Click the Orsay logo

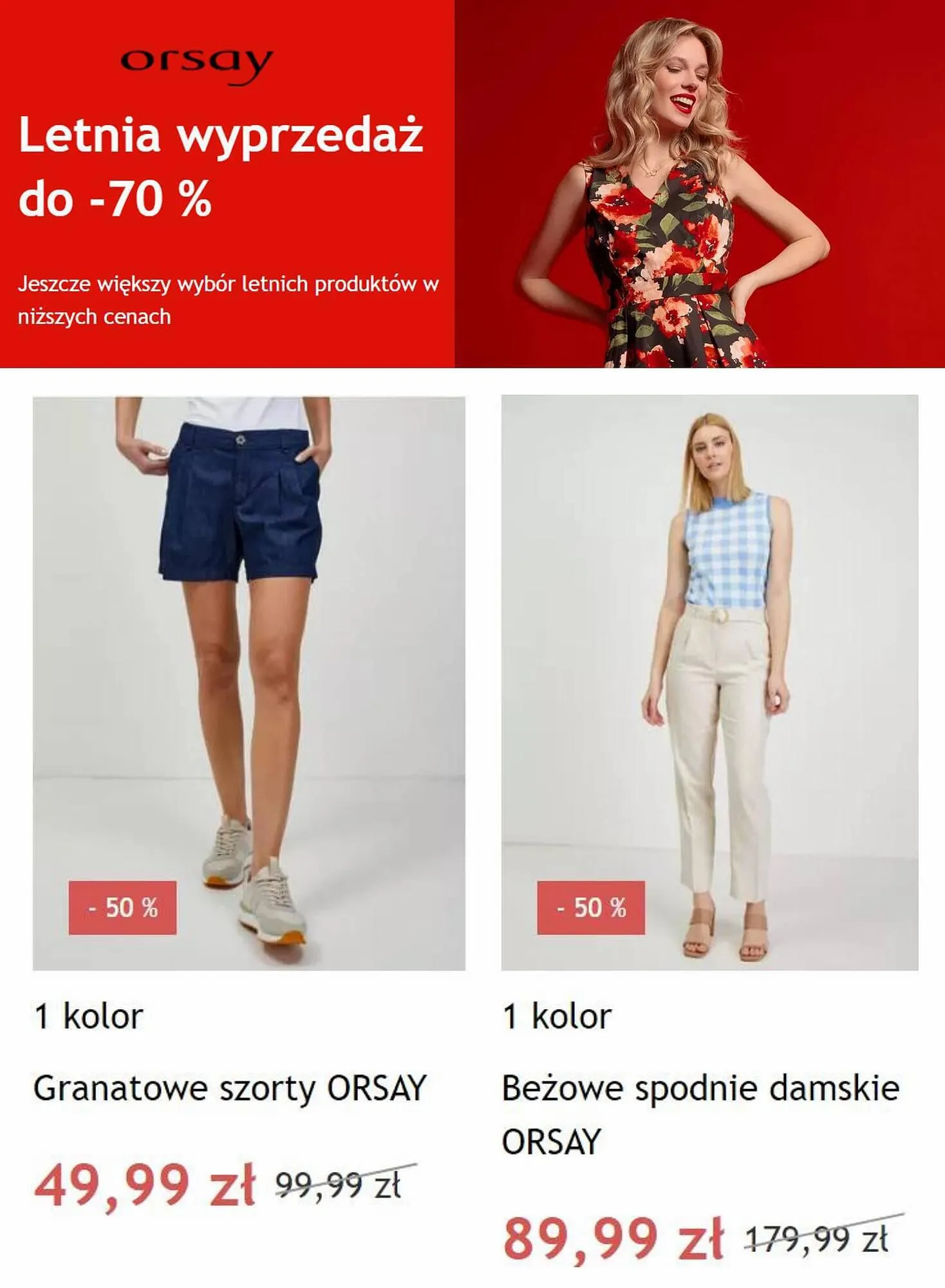[196, 65]
